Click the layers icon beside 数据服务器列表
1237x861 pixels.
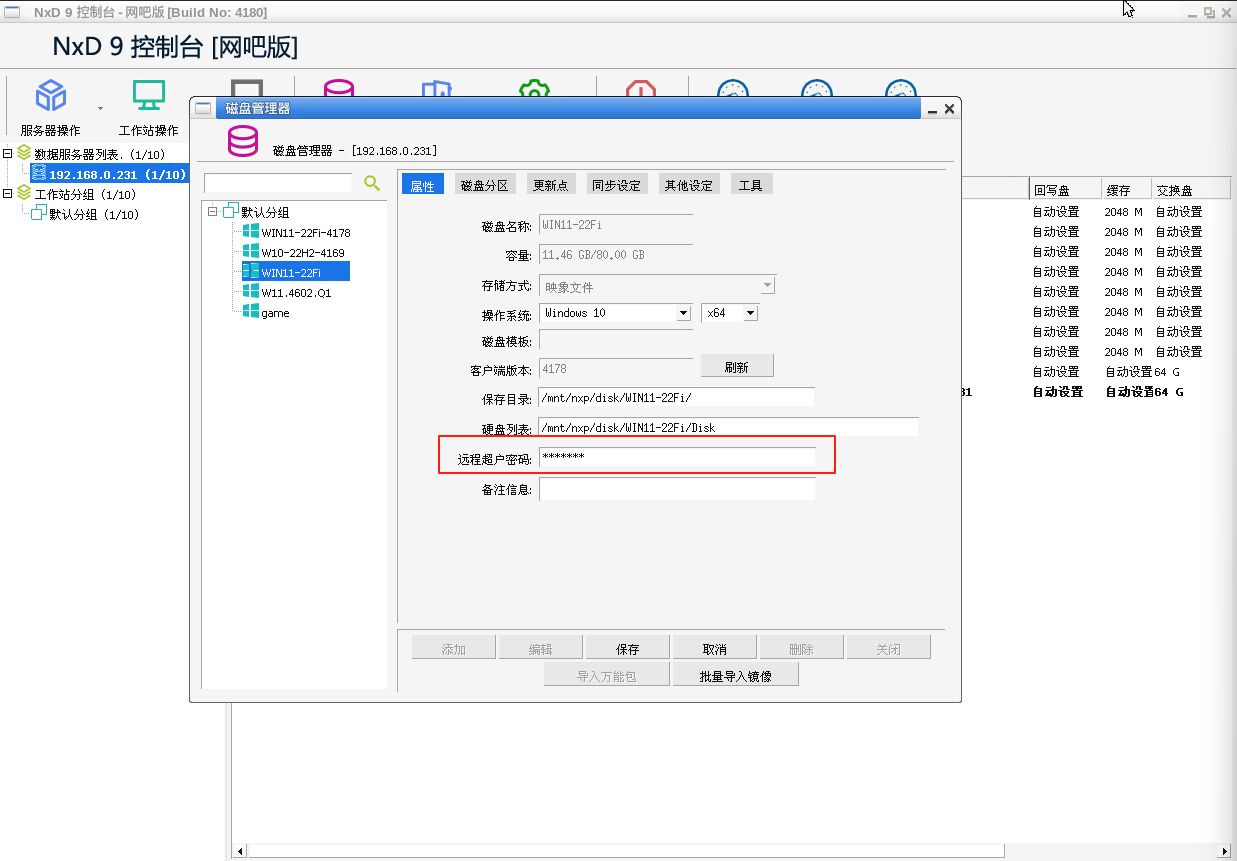24,154
